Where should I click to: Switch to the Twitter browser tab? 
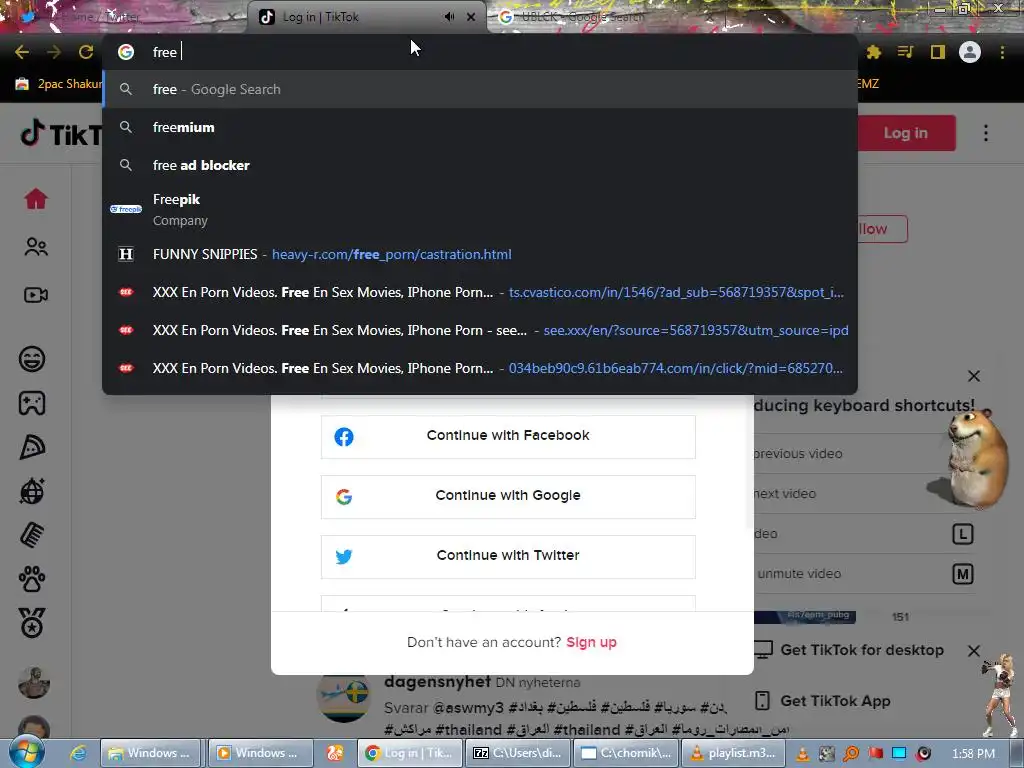click(124, 17)
